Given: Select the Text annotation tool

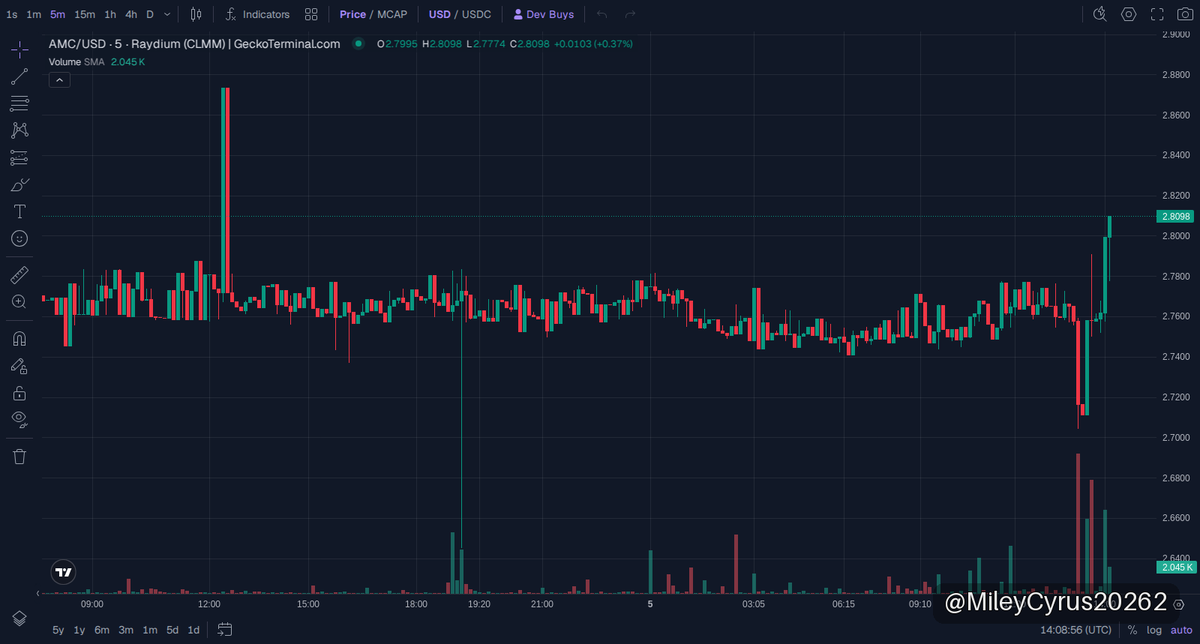Looking at the screenshot, I should pyautogui.click(x=19, y=211).
